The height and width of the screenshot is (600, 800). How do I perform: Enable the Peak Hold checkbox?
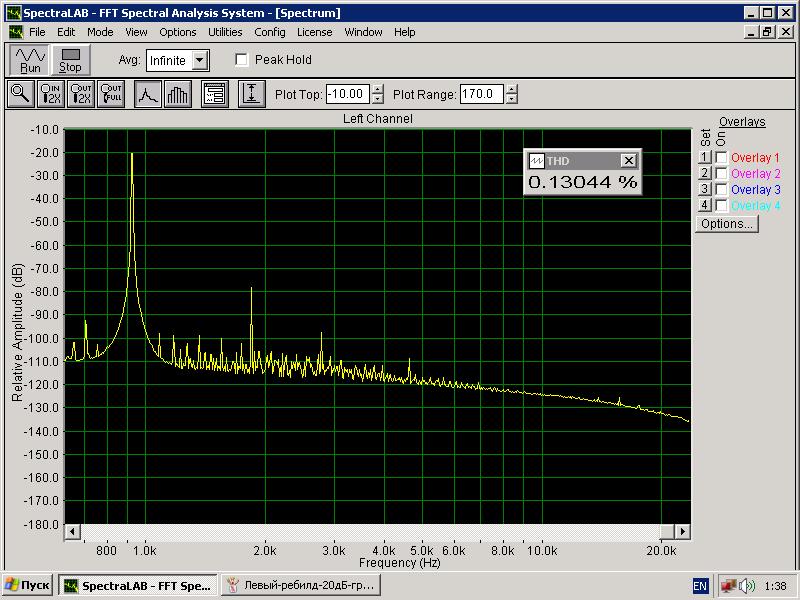241,60
